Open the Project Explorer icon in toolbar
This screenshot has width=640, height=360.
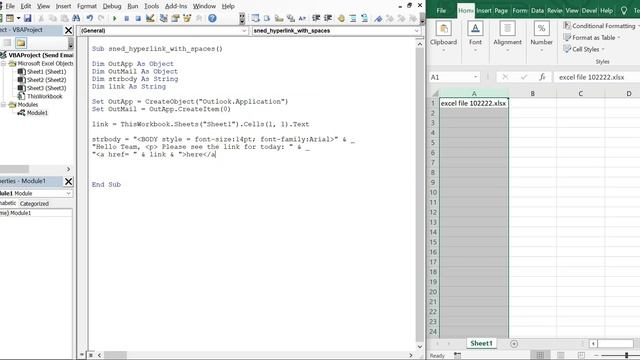(164, 18)
